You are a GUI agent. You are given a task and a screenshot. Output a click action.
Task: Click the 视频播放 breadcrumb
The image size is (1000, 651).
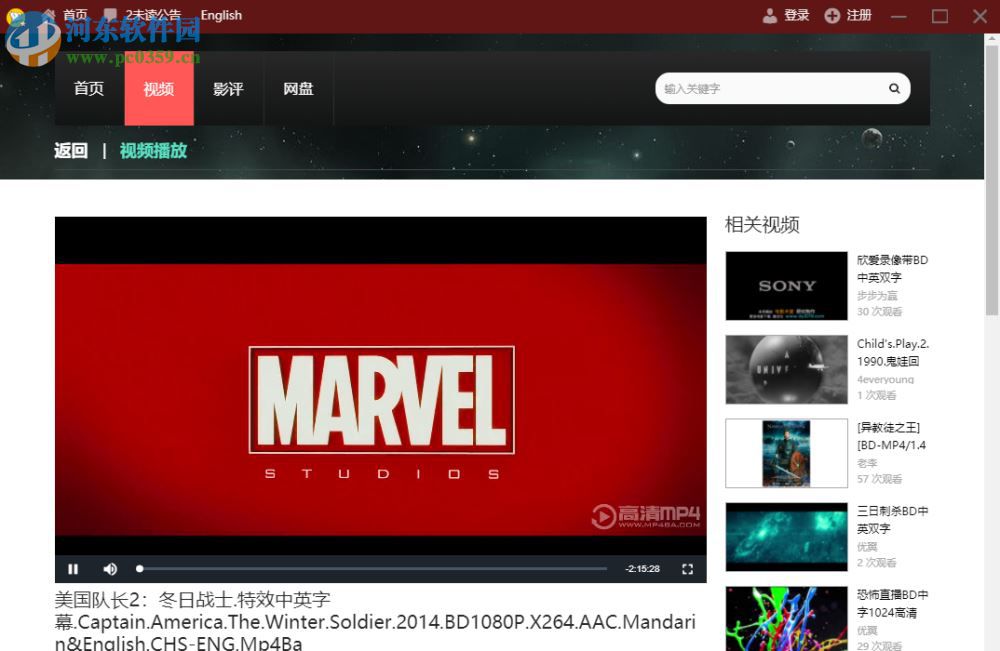pyautogui.click(x=153, y=150)
